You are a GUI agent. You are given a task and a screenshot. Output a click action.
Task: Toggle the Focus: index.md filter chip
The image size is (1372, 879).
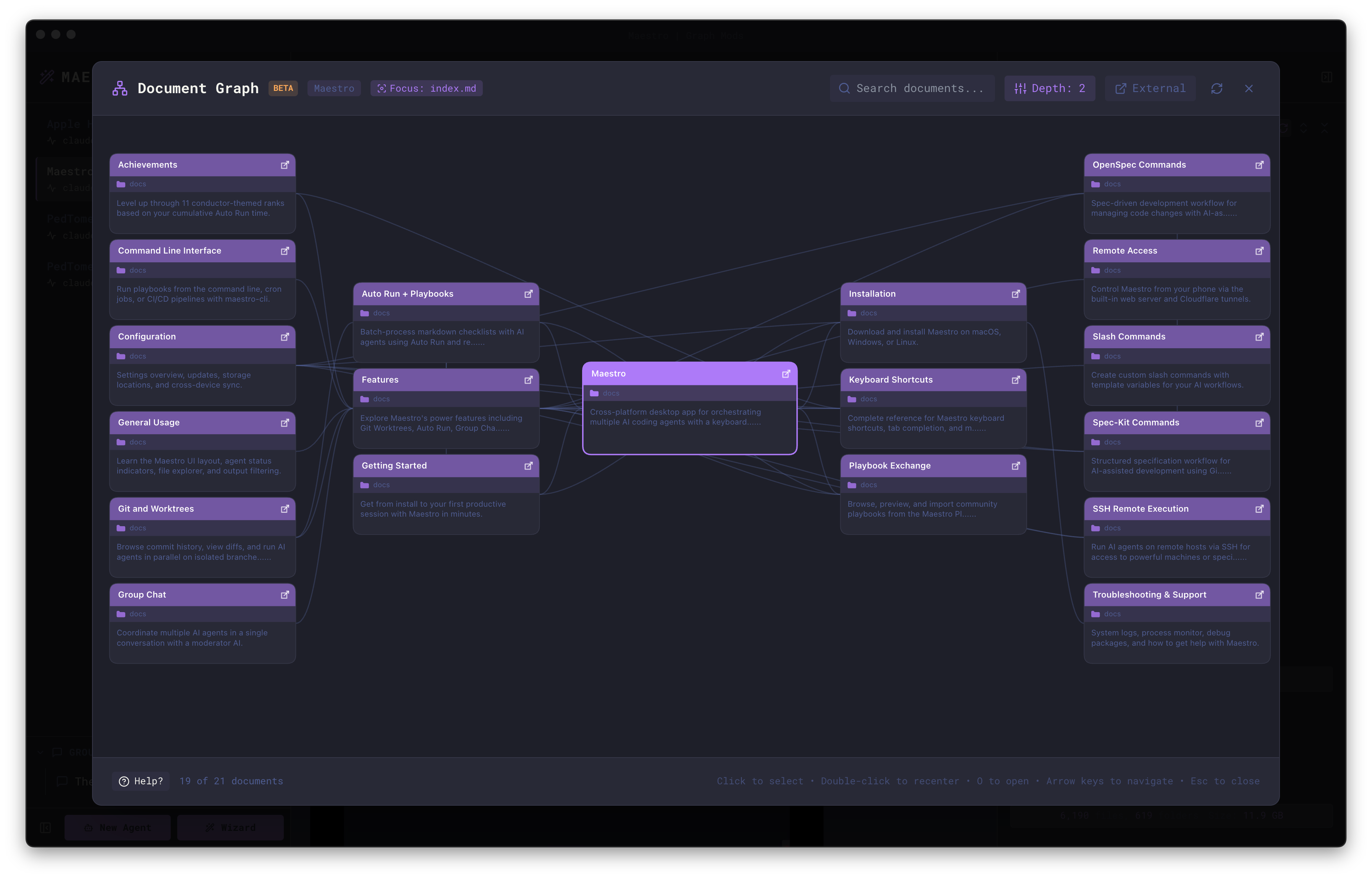click(x=427, y=89)
